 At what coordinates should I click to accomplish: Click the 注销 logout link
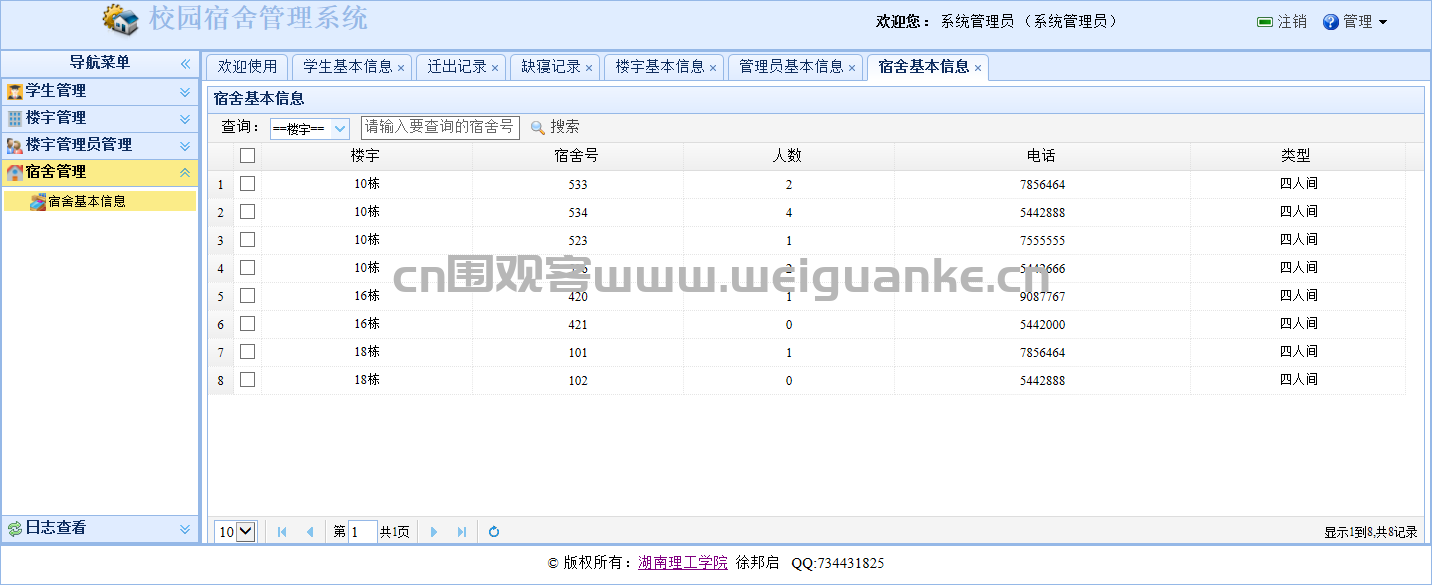click(x=1292, y=22)
